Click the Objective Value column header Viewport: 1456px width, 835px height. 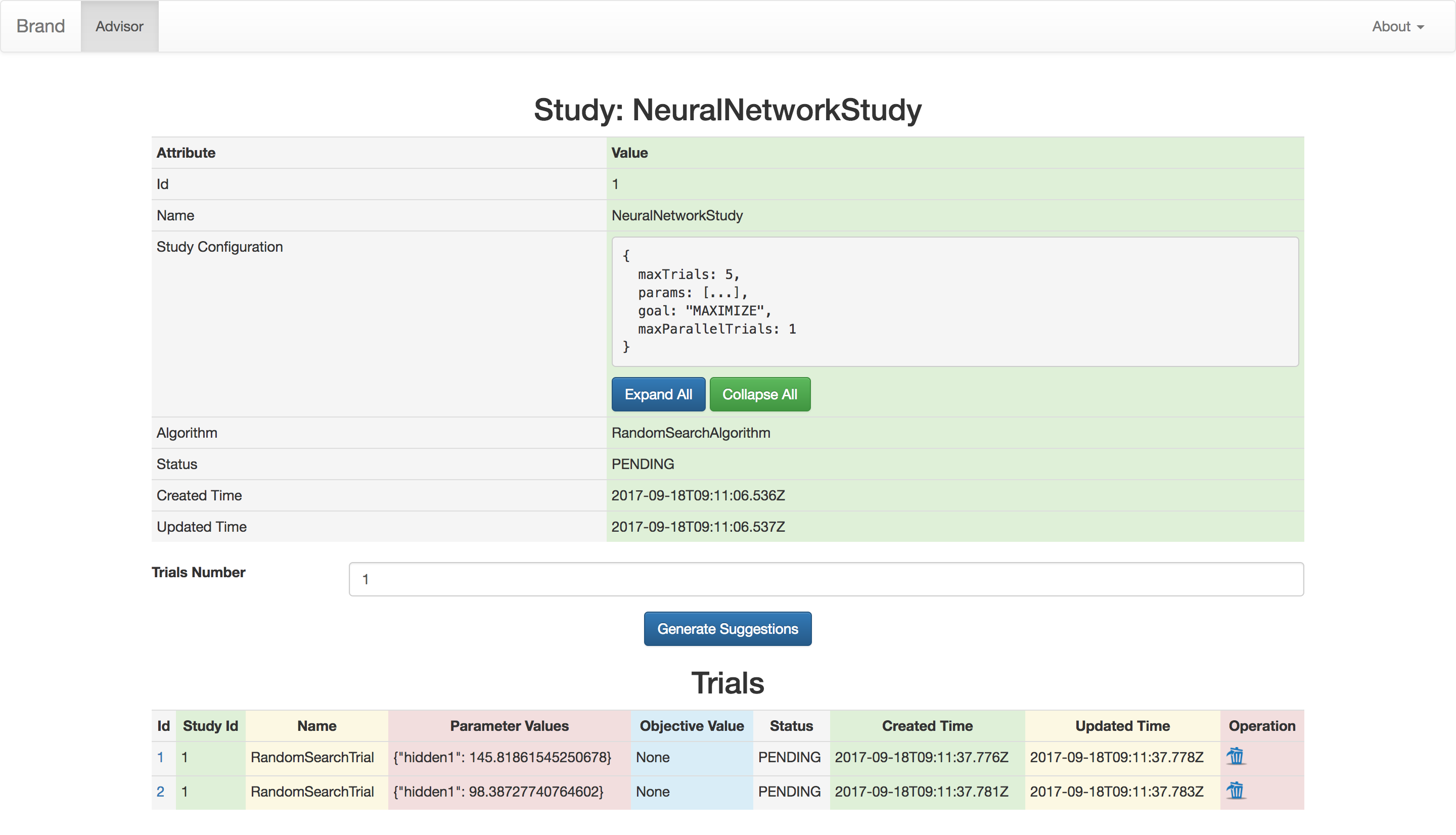691,725
